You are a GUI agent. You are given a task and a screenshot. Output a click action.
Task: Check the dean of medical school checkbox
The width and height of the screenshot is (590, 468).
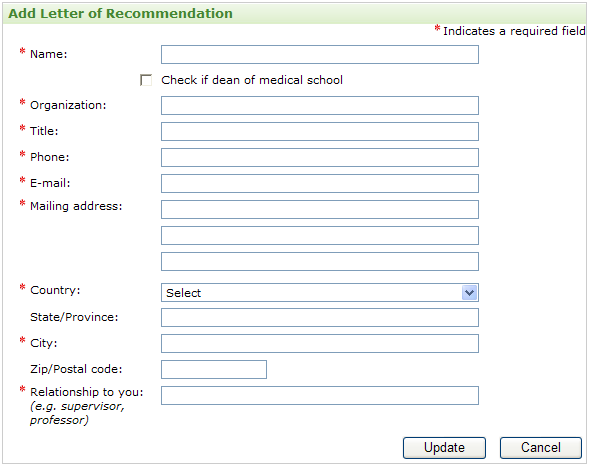[x=146, y=80]
